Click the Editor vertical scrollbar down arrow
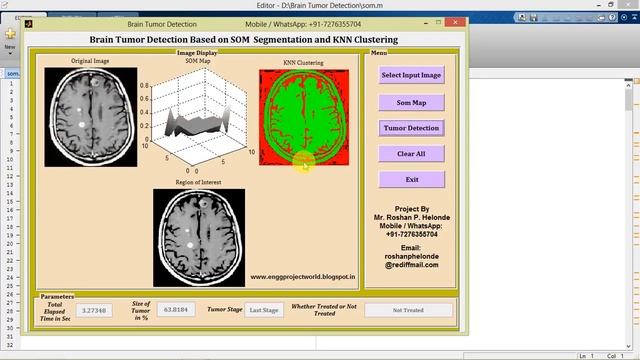The image size is (640, 360). point(629,347)
